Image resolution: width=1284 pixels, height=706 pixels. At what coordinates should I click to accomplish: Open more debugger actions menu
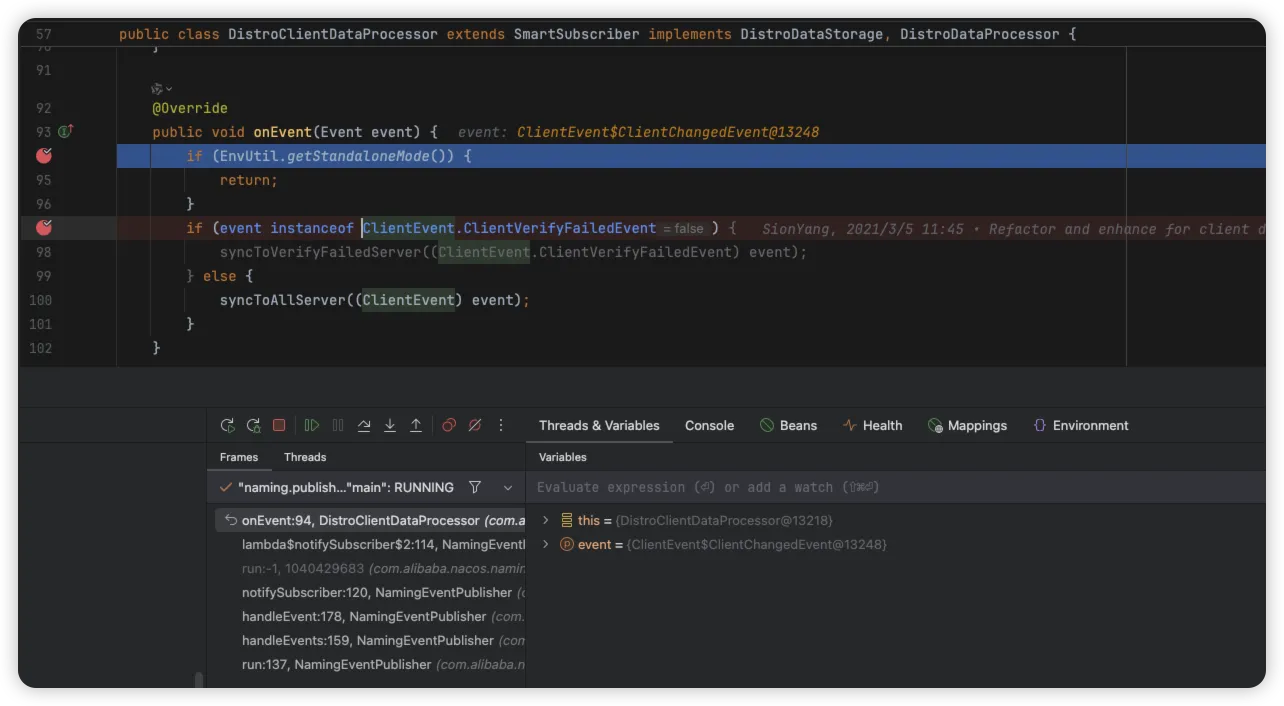pos(501,425)
